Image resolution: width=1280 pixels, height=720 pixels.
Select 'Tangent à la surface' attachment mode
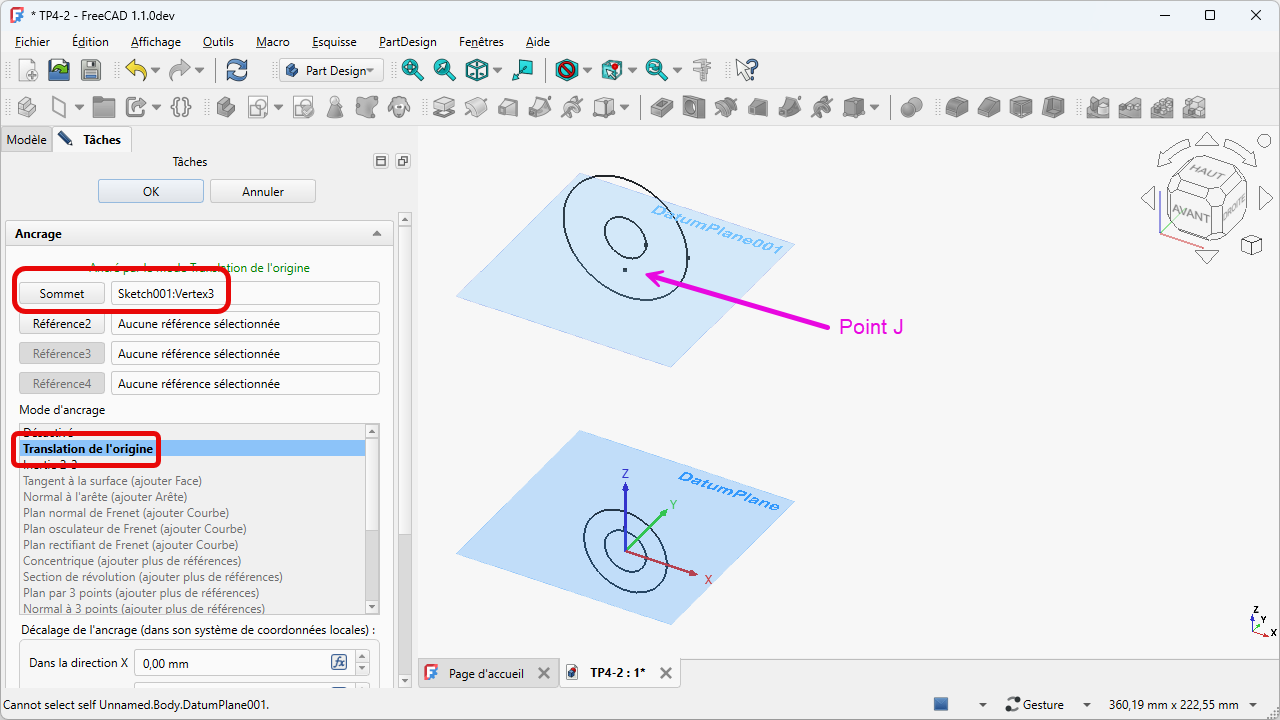(112, 481)
